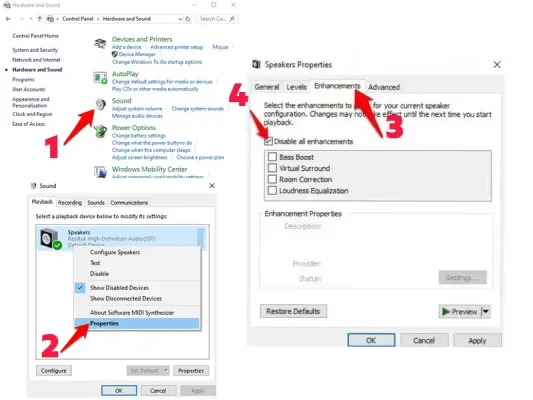Open the Preview dropdown arrow

[x=486, y=311]
